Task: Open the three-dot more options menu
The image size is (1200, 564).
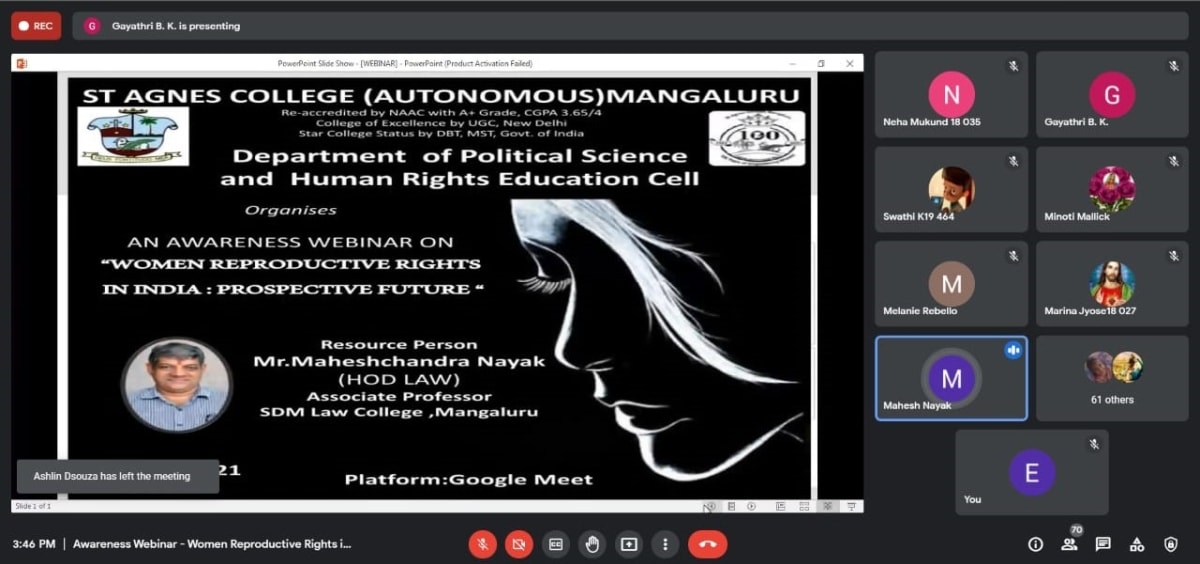Action: [x=665, y=544]
